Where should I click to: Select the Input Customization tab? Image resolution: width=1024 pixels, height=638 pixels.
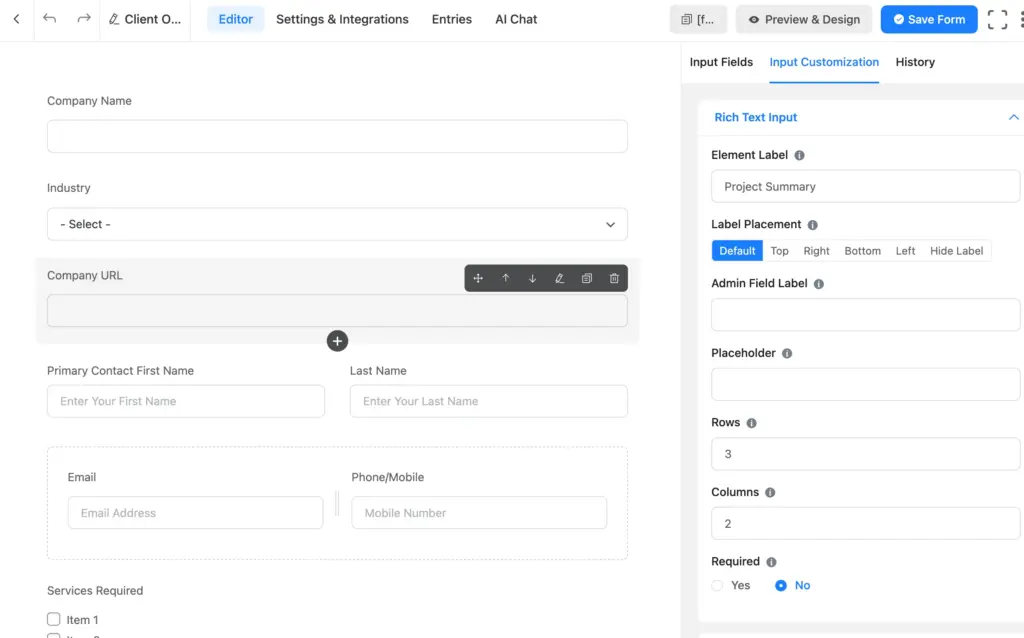[824, 62]
